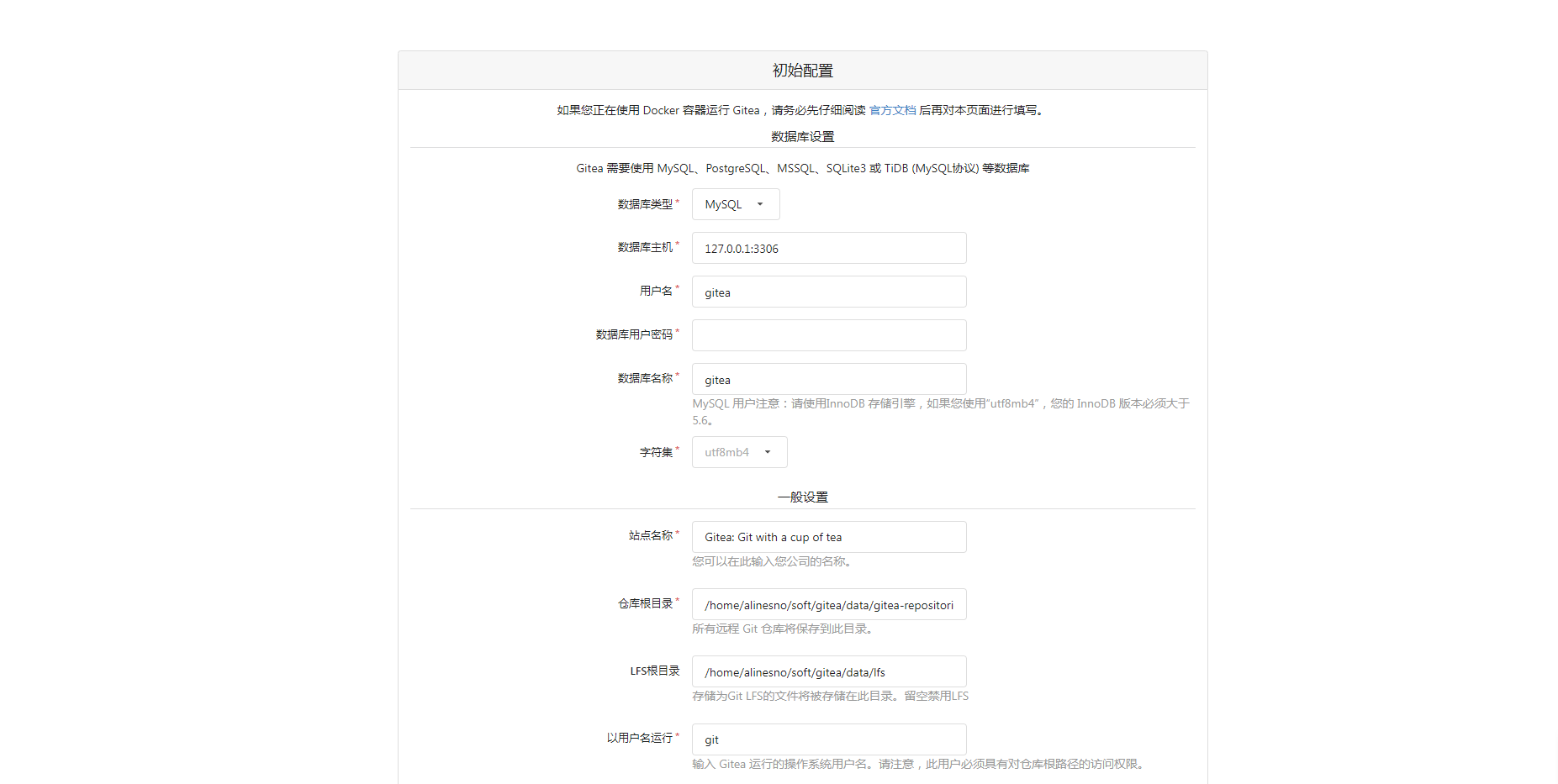Click the 站点名称 text box
Viewport: 1558px width, 784px height.
[x=828, y=537]
